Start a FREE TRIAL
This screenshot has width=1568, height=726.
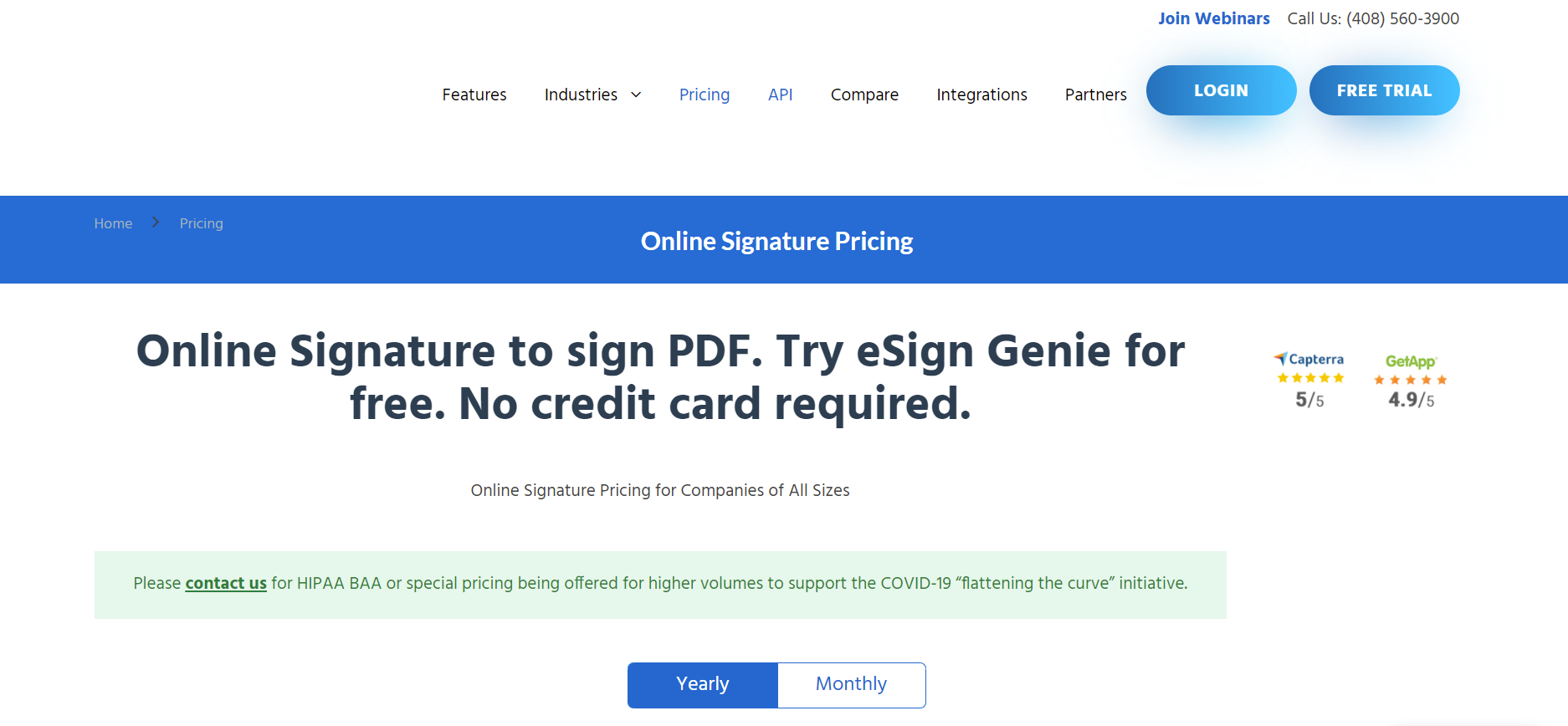(1384, 89)
